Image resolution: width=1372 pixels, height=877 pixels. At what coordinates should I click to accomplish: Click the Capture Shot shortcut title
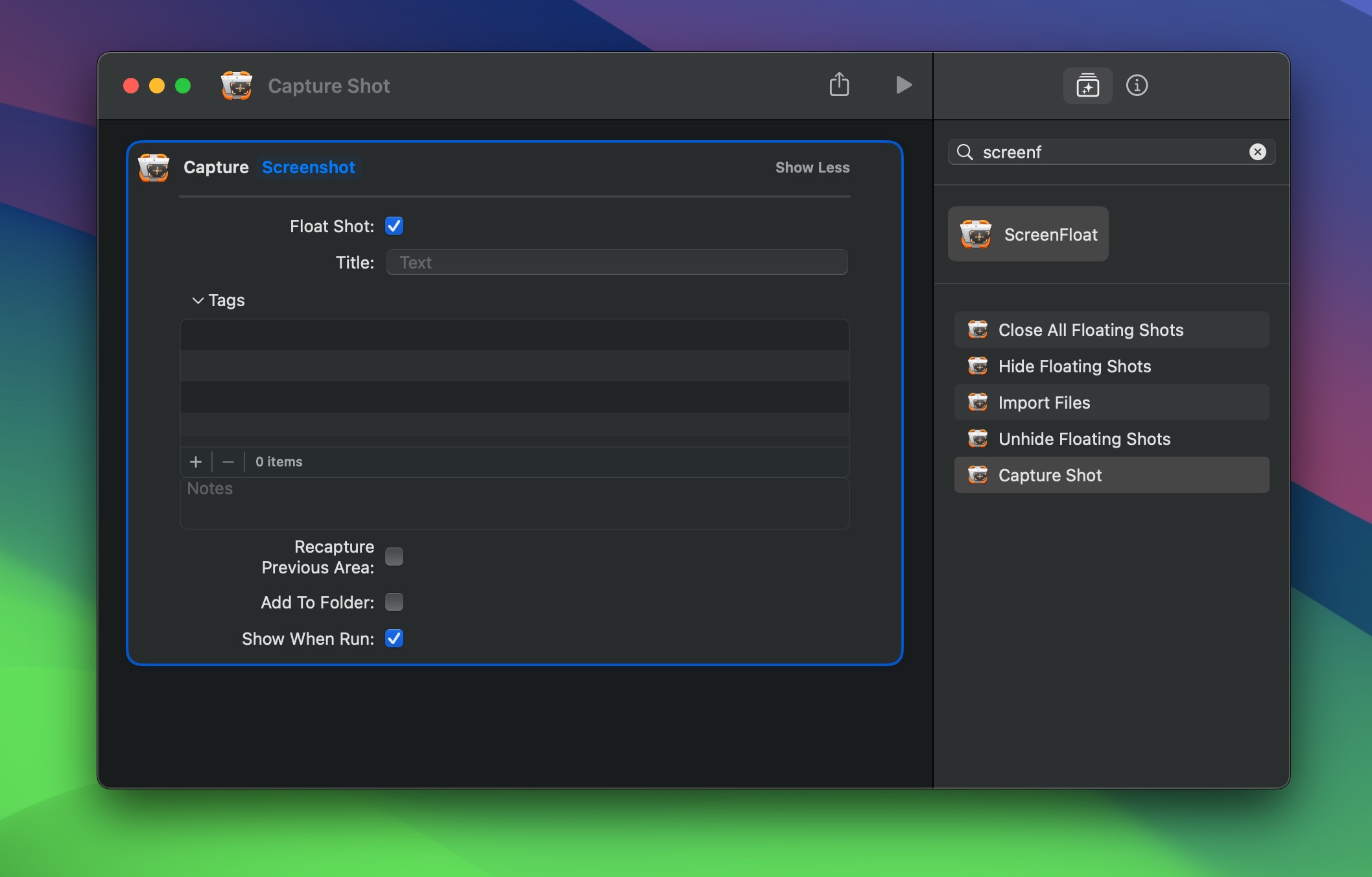tap(329, 86)
